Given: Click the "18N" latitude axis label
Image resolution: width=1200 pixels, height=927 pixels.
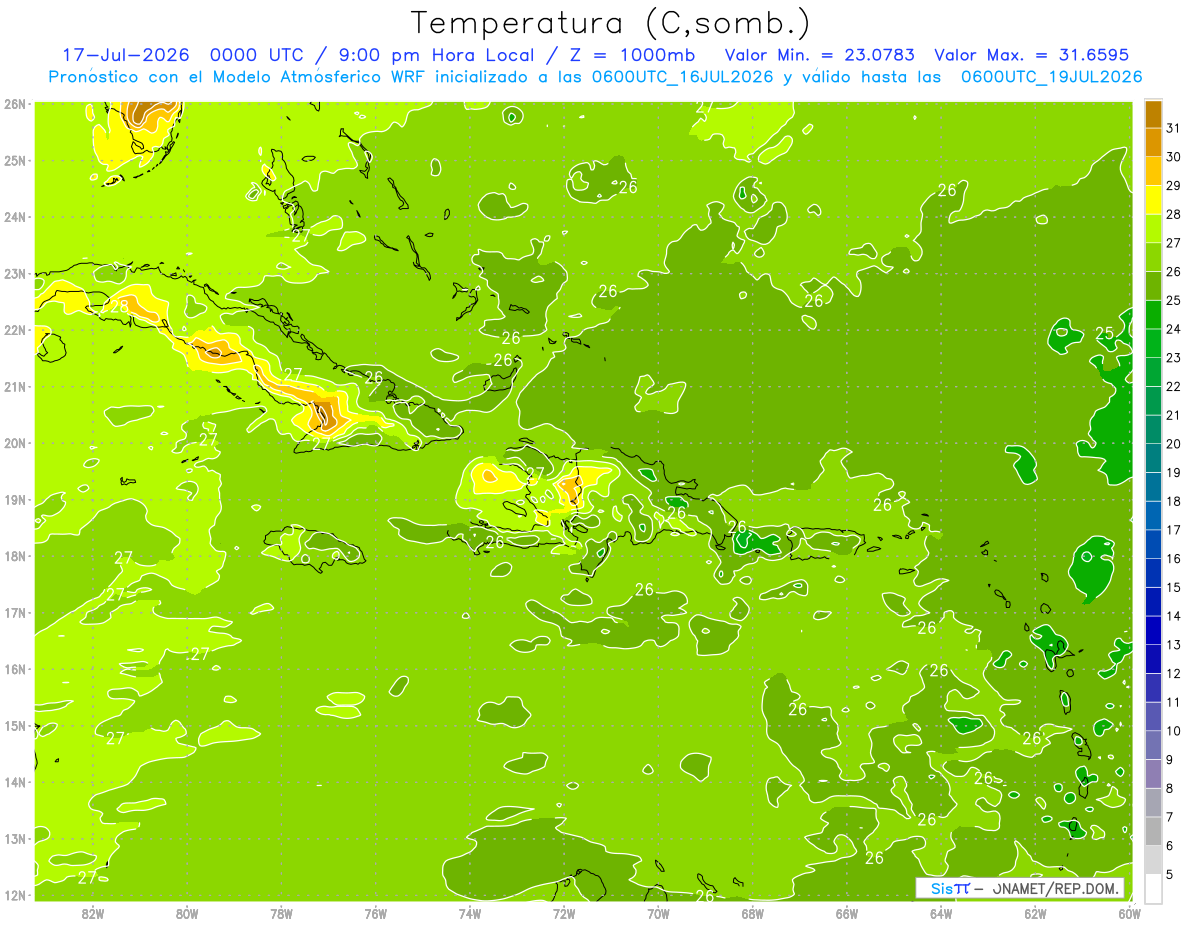Looking at the screenshot, I should click(14, 556).
